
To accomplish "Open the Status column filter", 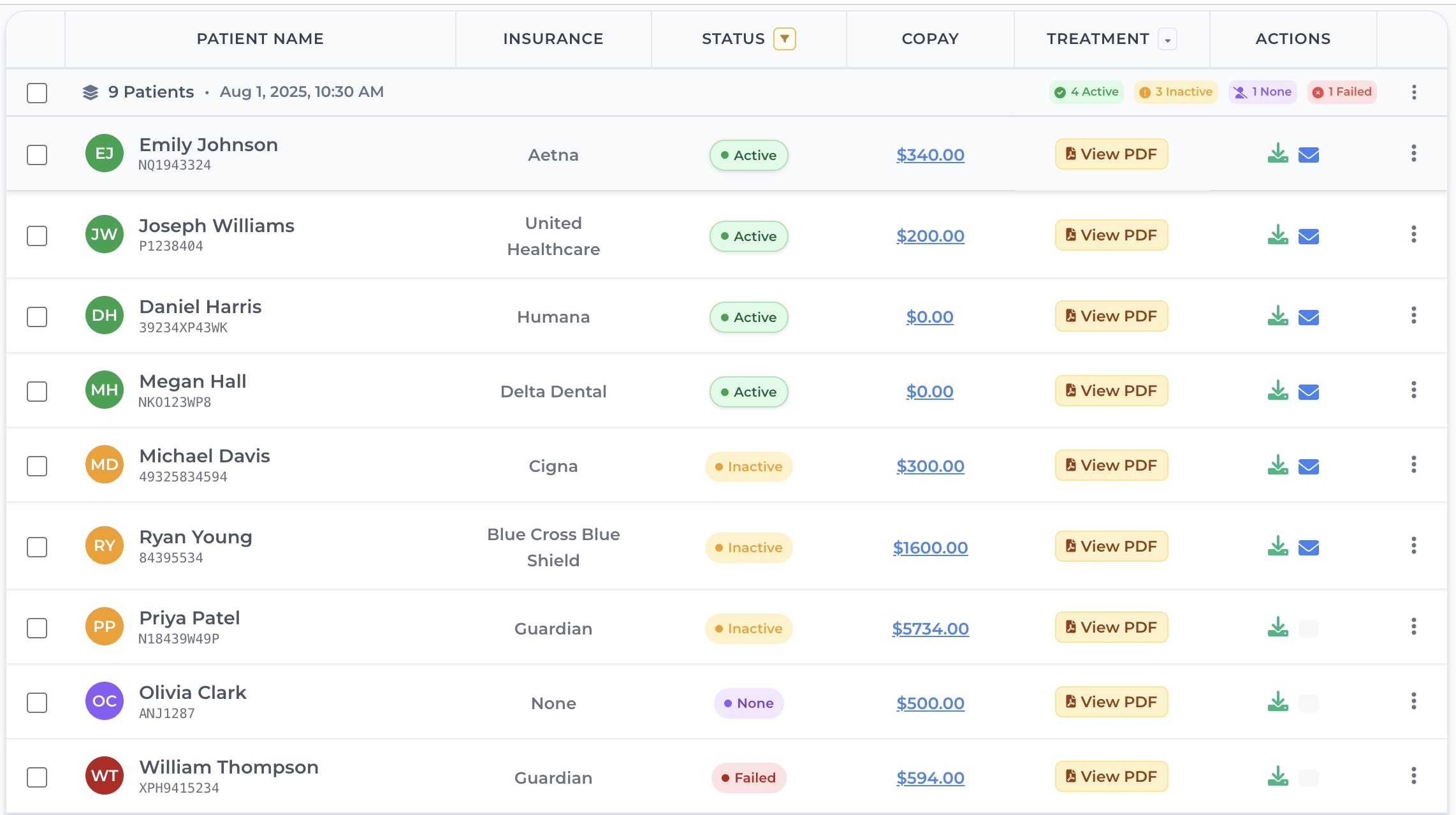I will click(785, 38).
